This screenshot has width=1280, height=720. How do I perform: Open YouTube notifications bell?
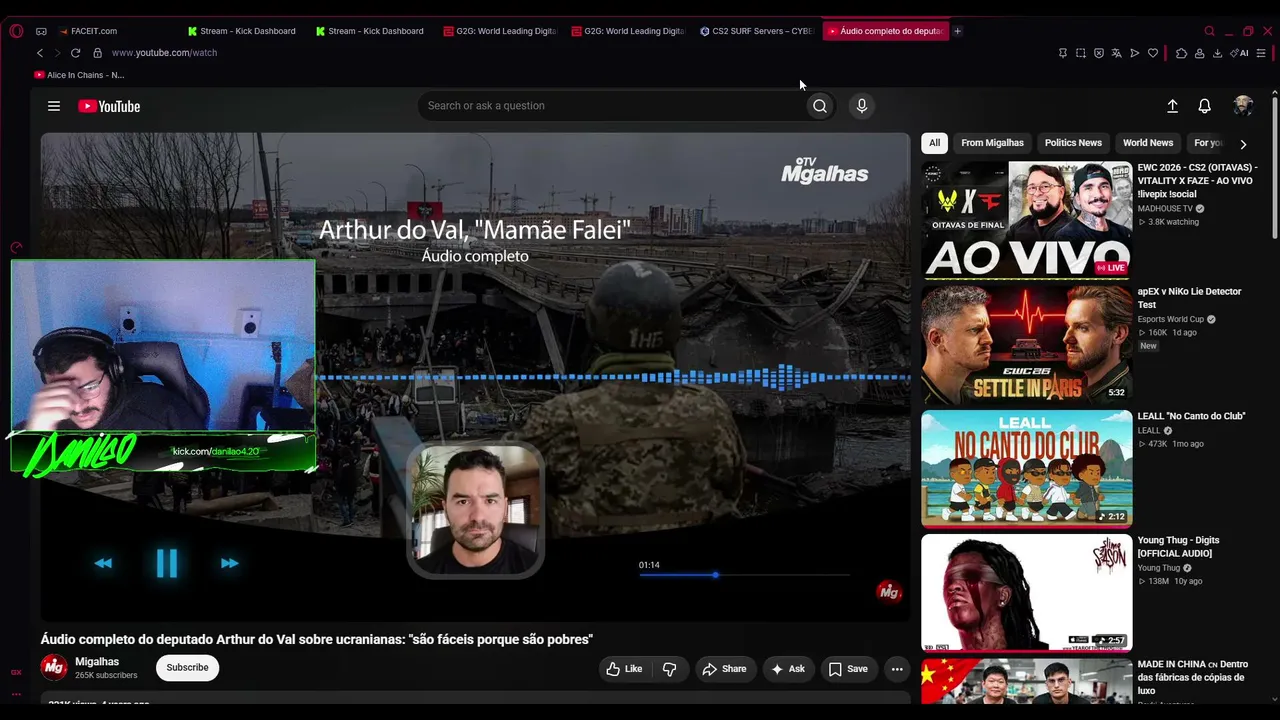pyautogui.click(x=1205, y=106)
